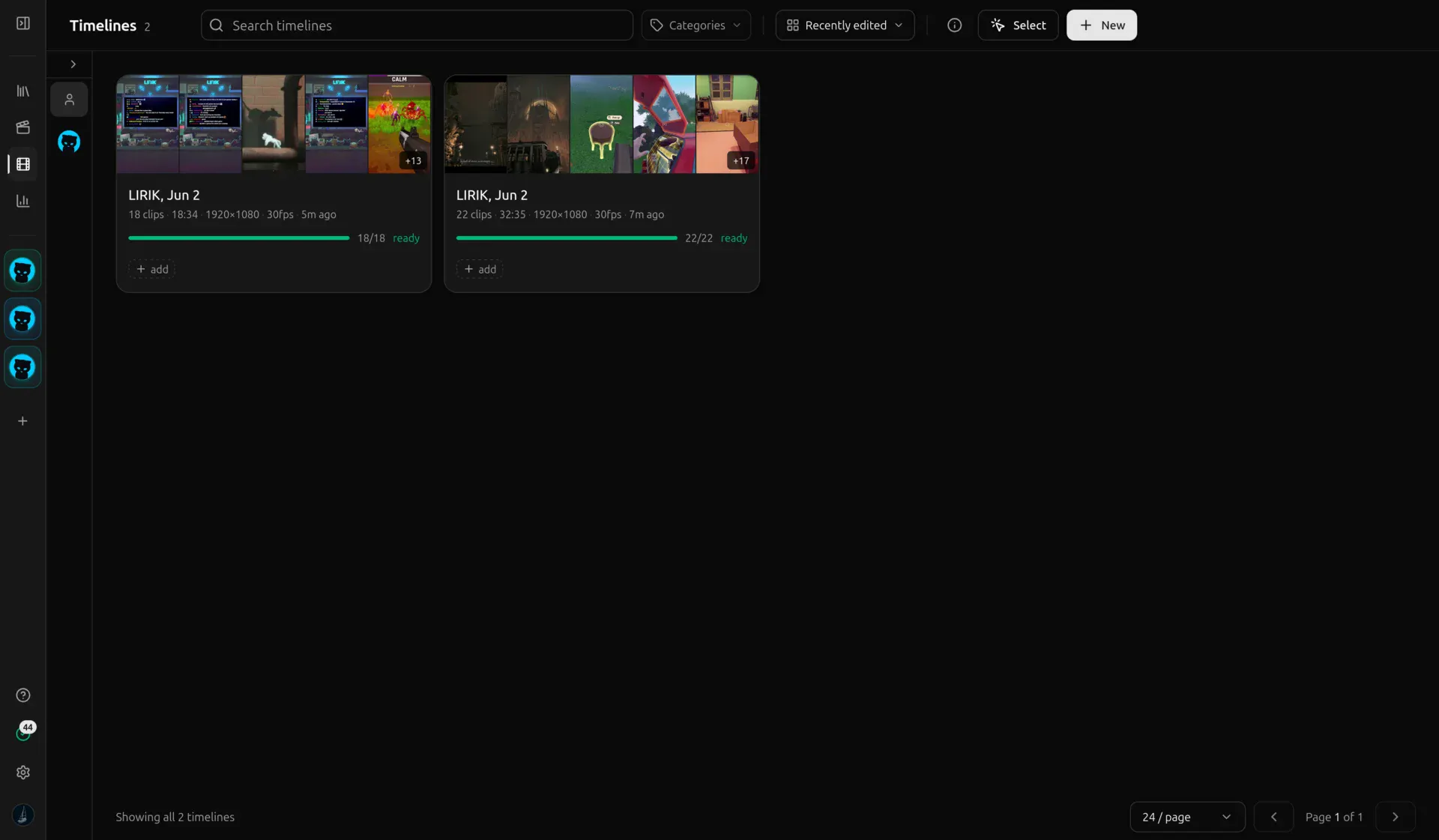Click the 22/22 progress bar
This screenshot has height=840, width=1439.
click(567, 238)
